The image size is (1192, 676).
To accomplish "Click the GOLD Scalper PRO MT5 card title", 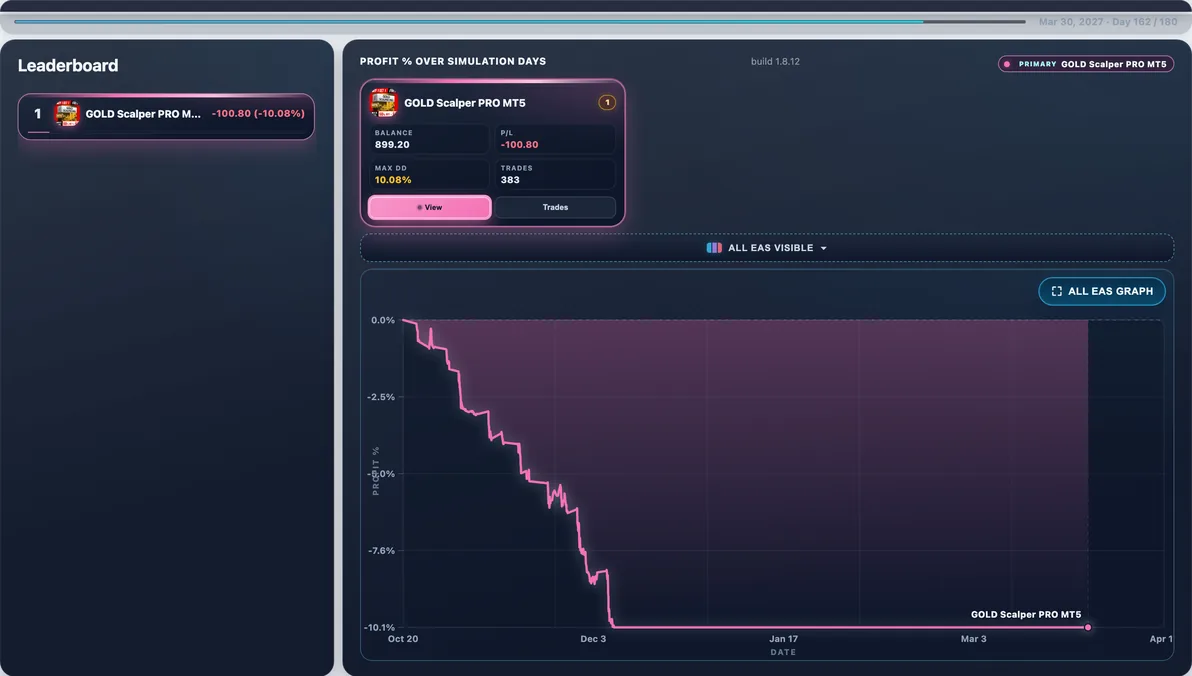I will pyautogui.click(x=464, y=103).
